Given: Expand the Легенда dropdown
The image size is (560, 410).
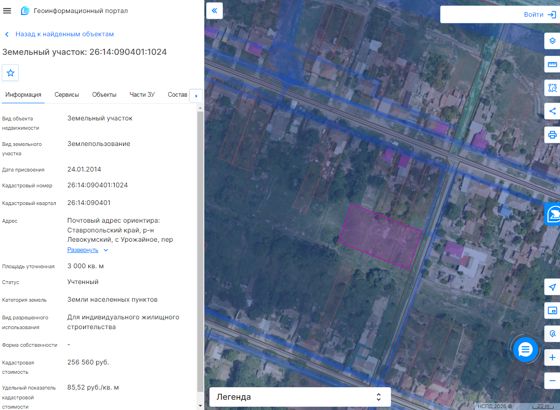Looking at the screenshot, I should click(300, 397).
